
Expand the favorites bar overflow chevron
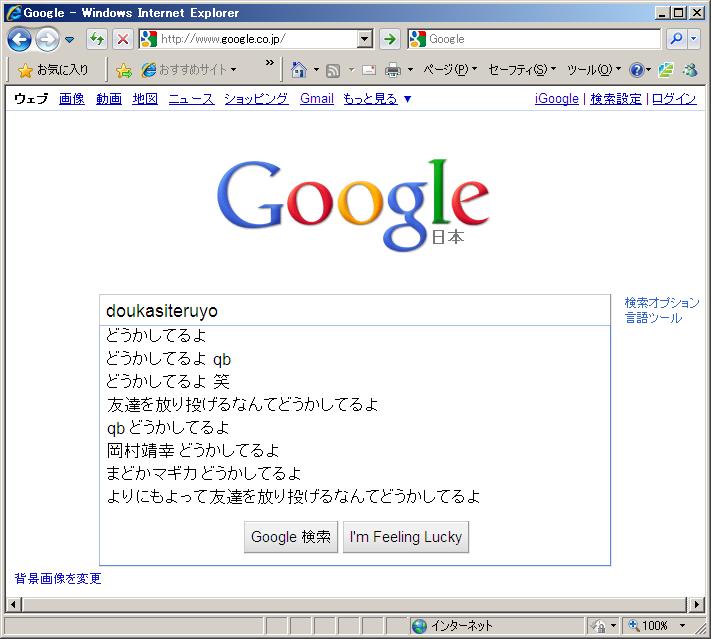(x=270, y=63)
